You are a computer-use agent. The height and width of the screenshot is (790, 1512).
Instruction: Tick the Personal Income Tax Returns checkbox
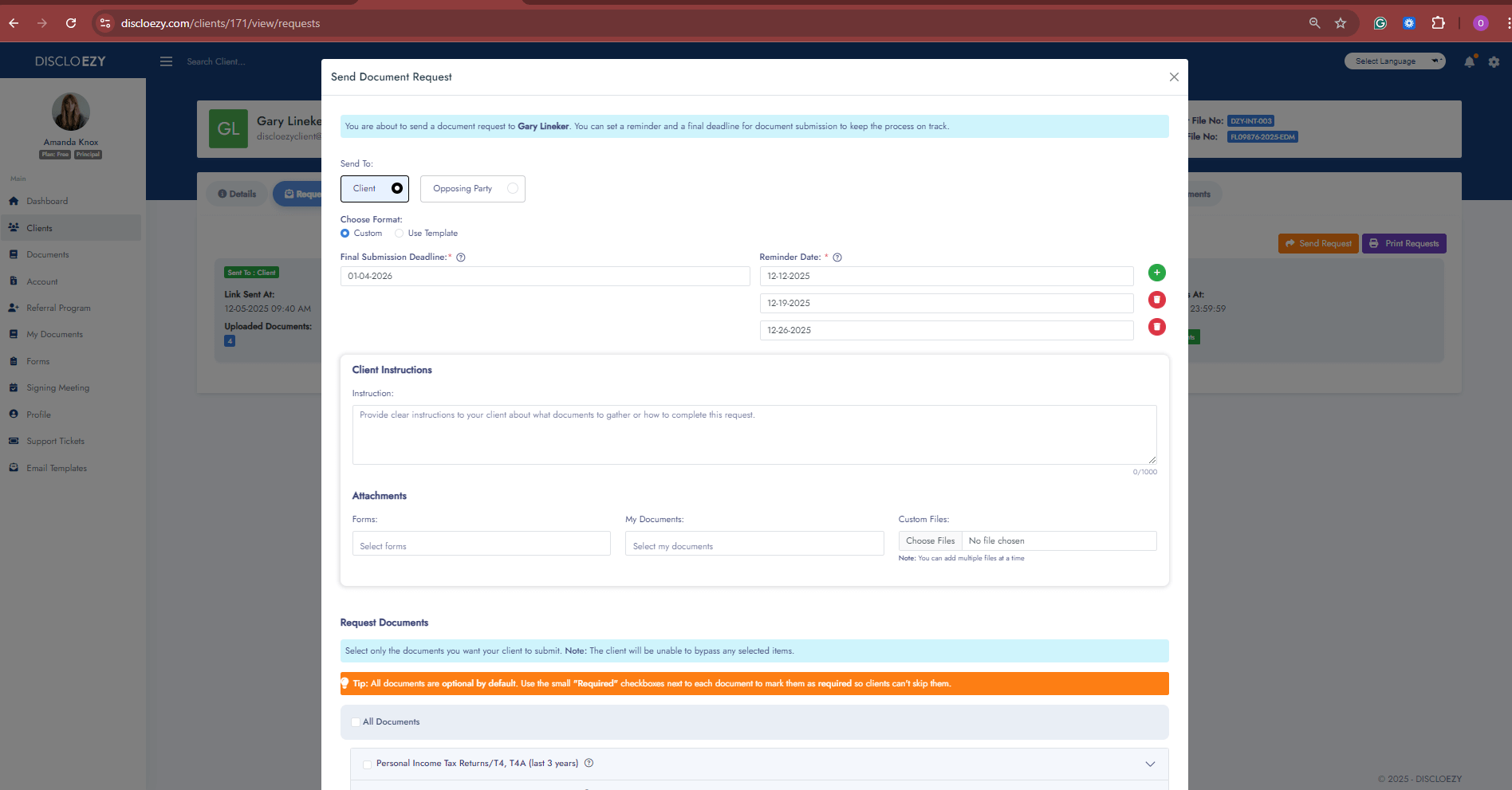(x=367, y=764)
